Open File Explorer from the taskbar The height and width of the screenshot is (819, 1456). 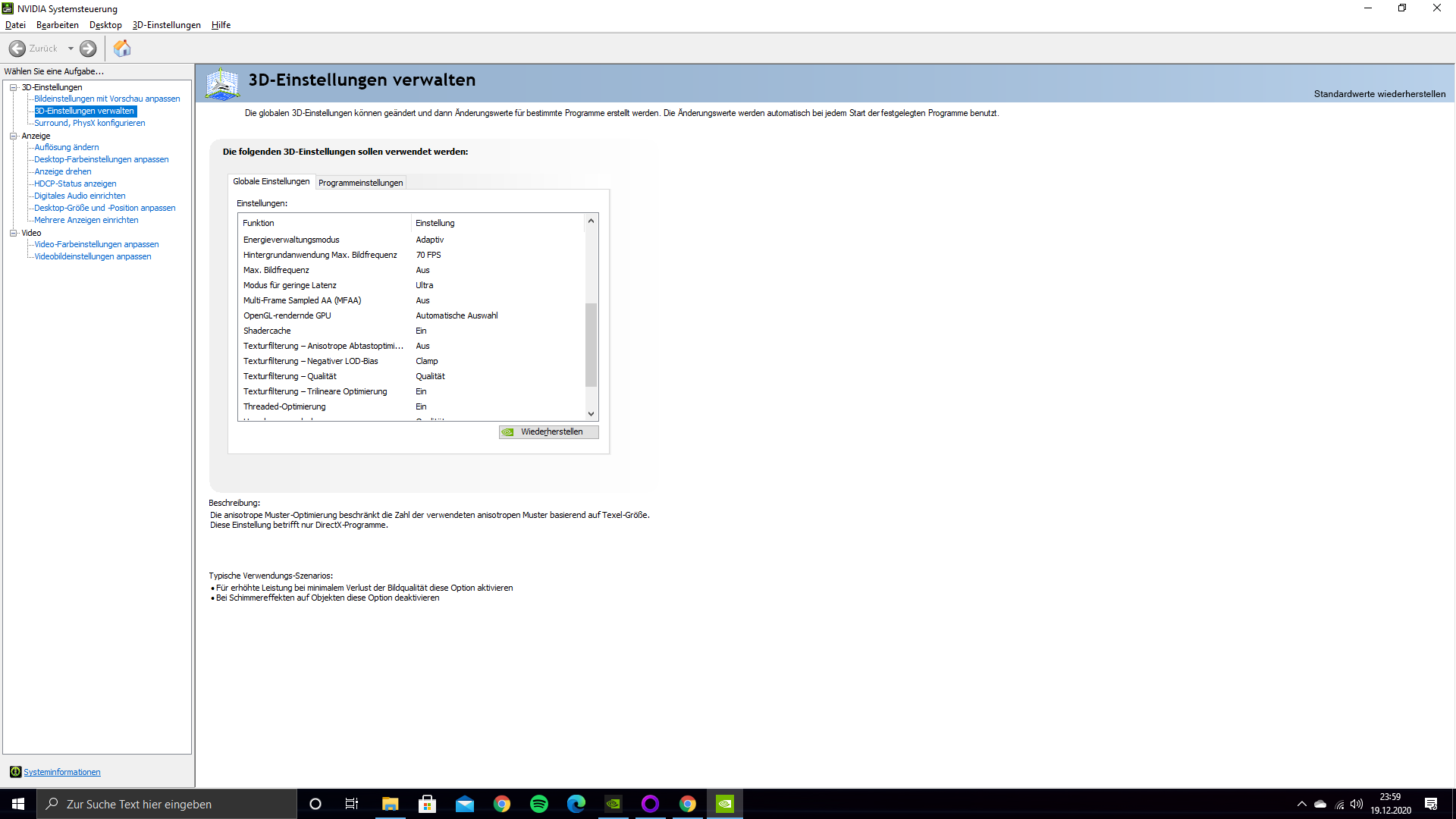(390, 804)
